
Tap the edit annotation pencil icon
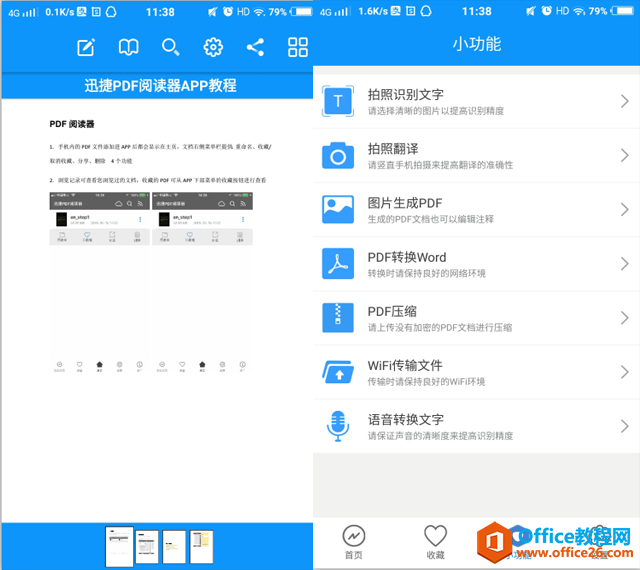click(86, 47)
